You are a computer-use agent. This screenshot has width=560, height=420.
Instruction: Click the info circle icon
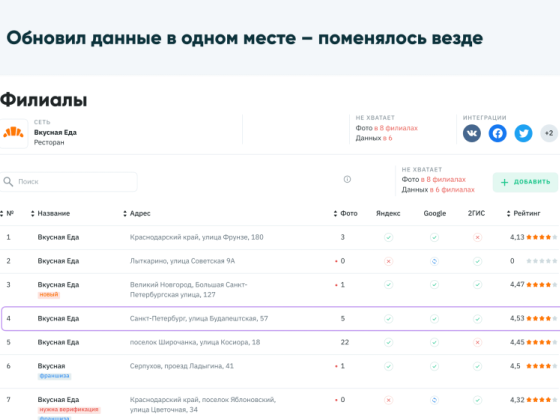347,179
